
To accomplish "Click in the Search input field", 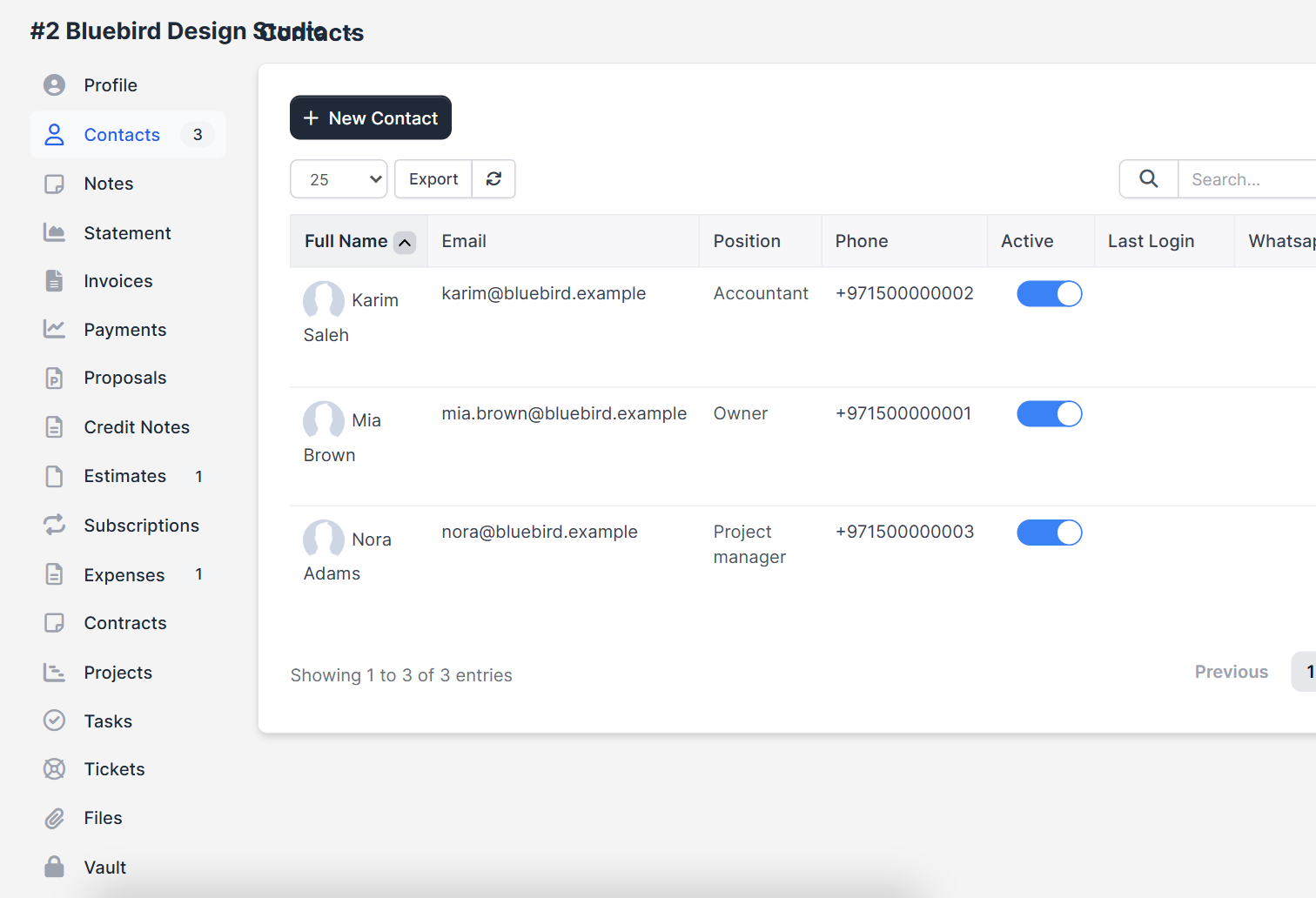I will [x=1246, y=178].
